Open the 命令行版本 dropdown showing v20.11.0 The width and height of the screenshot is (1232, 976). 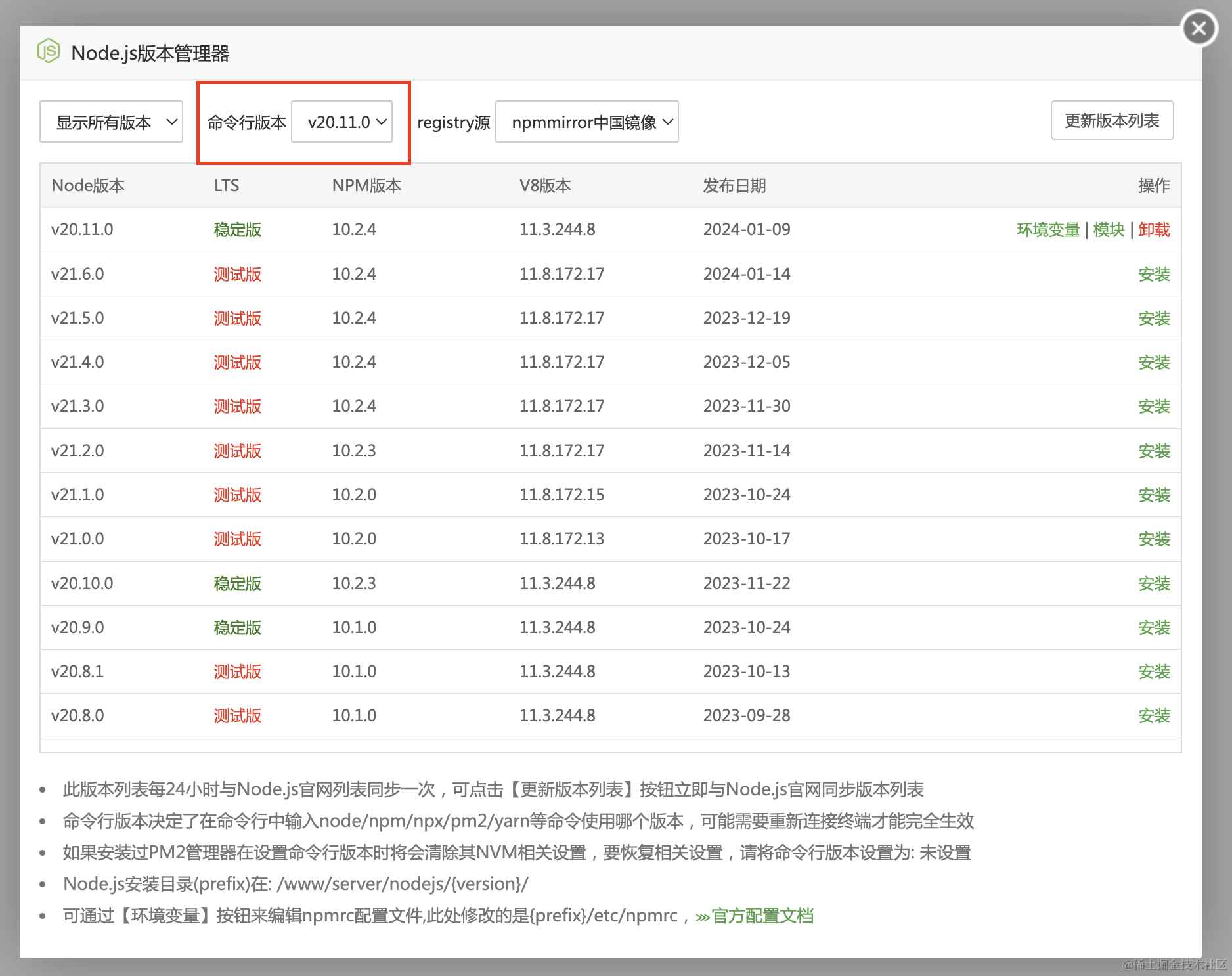pos(342,122)
